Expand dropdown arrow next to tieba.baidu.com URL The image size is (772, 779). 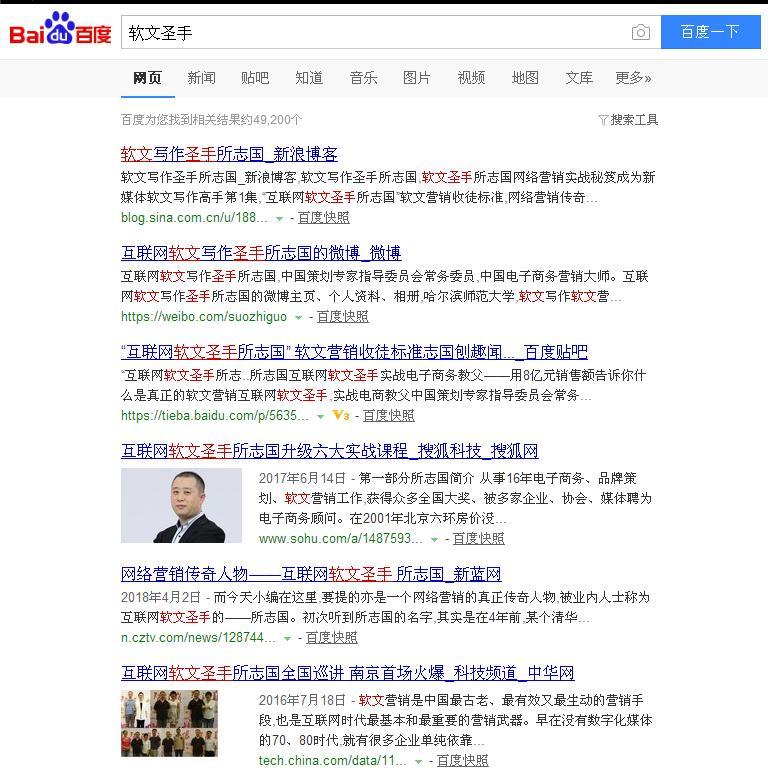coord(321,416)
